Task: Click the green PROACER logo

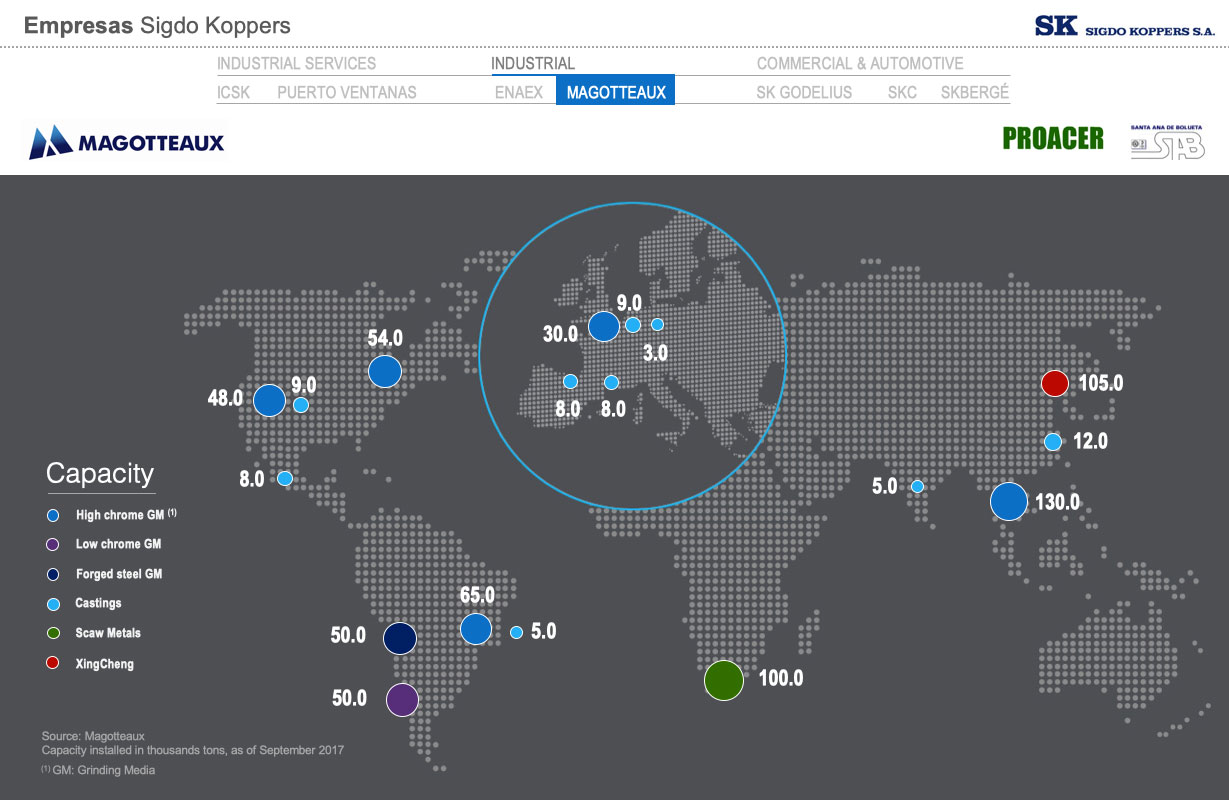Action: tap(1053, 139)
